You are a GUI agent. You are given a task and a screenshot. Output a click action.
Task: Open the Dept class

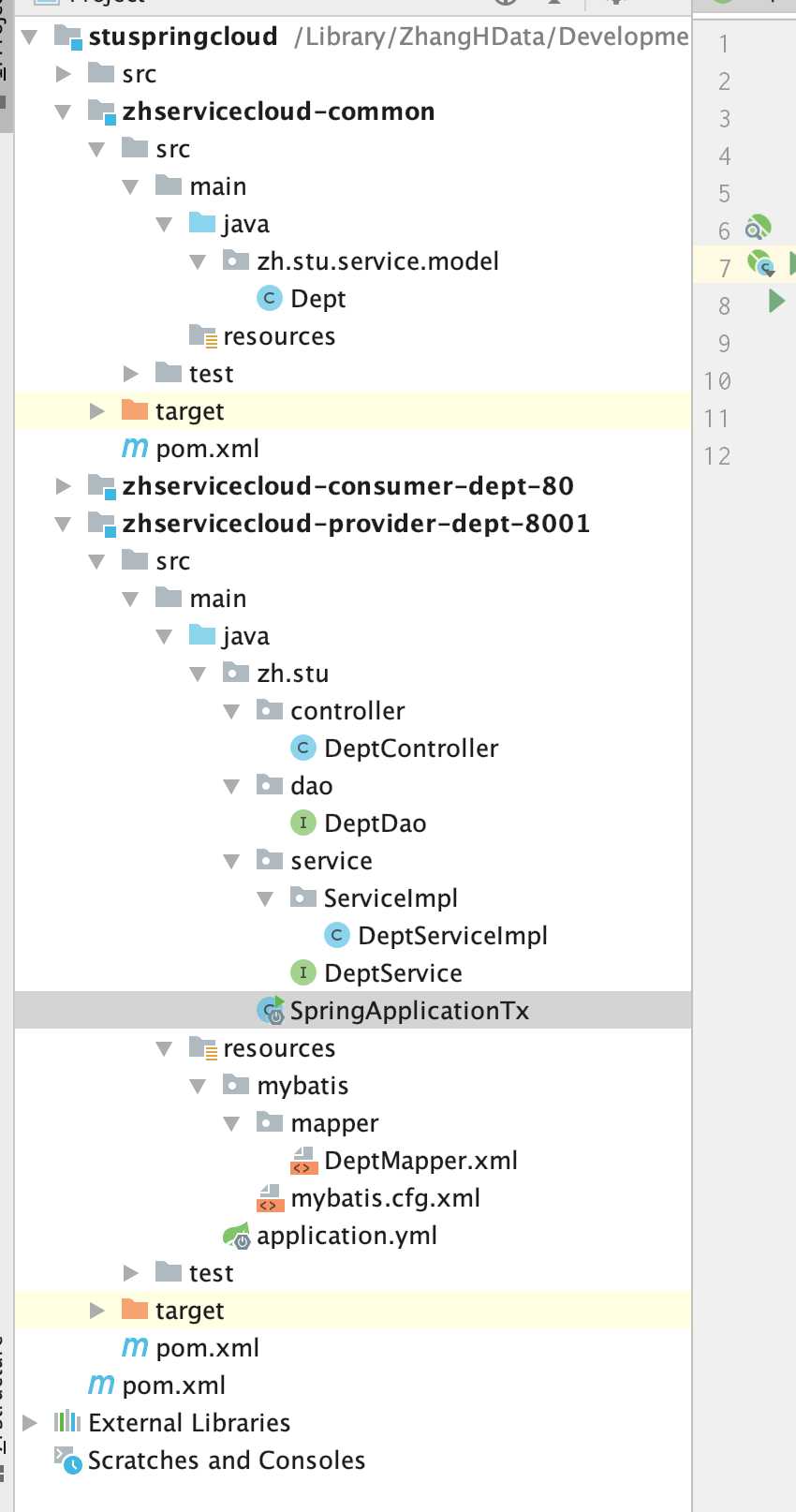[x=317, y=299]
